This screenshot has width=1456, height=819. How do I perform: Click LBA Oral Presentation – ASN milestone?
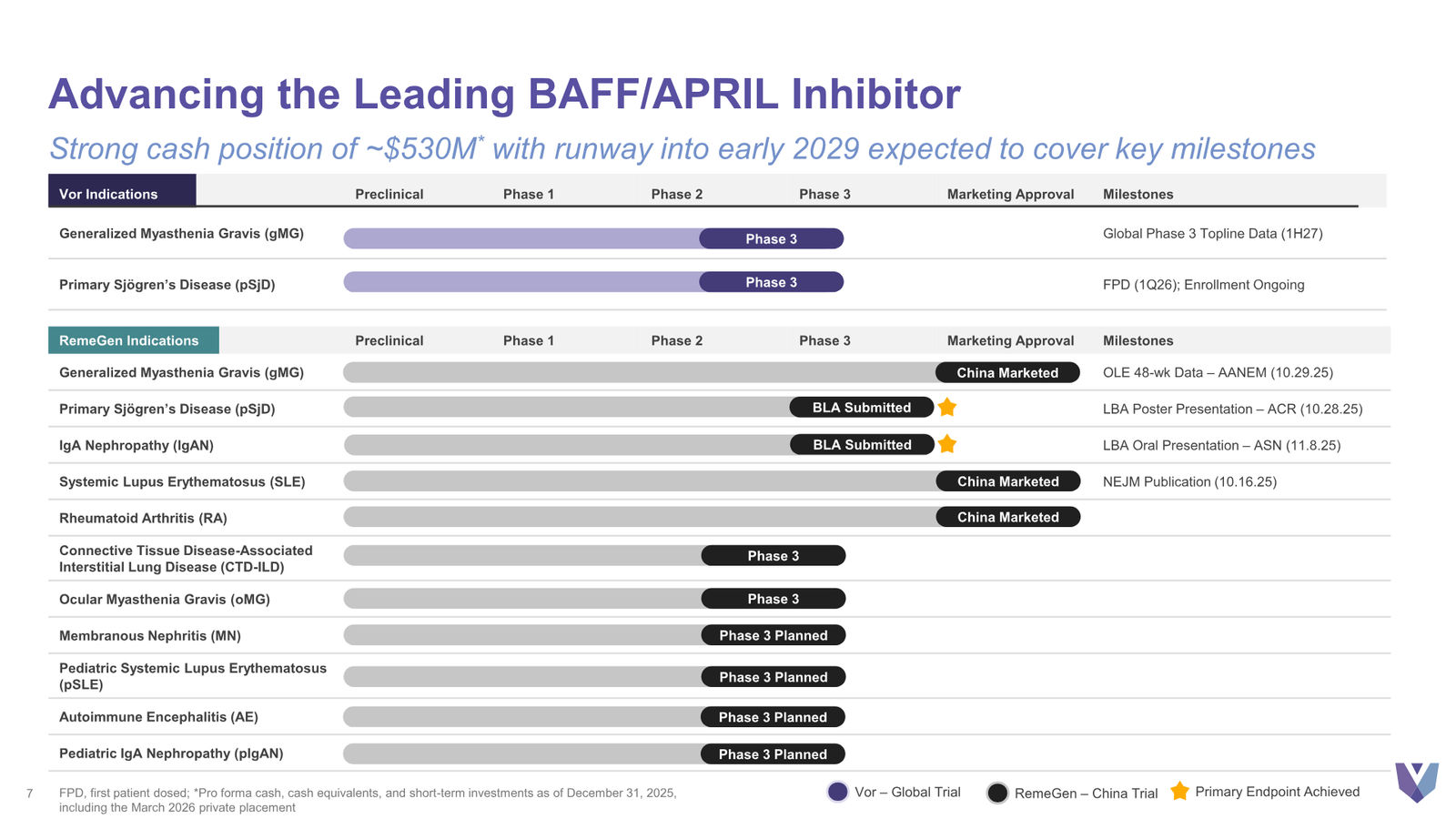point(1222,445)
